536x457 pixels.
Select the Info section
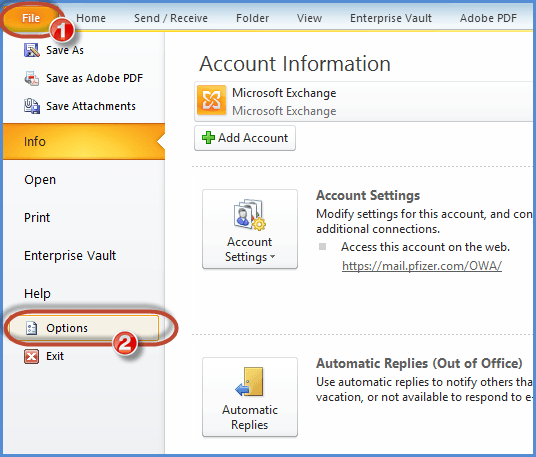click(84, 142)
